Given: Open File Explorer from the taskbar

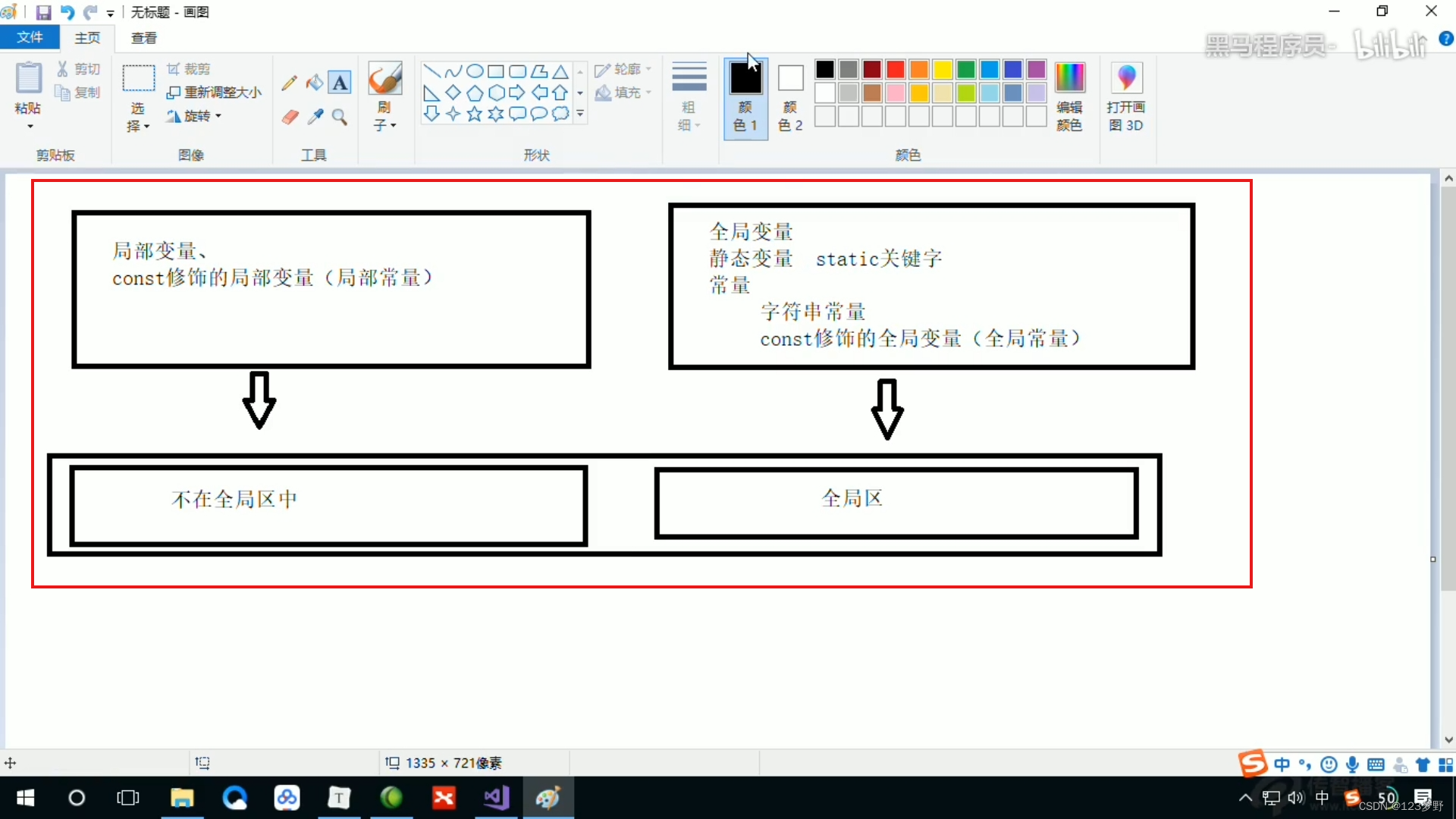Looking at the screenshot, I should (x=182, y=798).
